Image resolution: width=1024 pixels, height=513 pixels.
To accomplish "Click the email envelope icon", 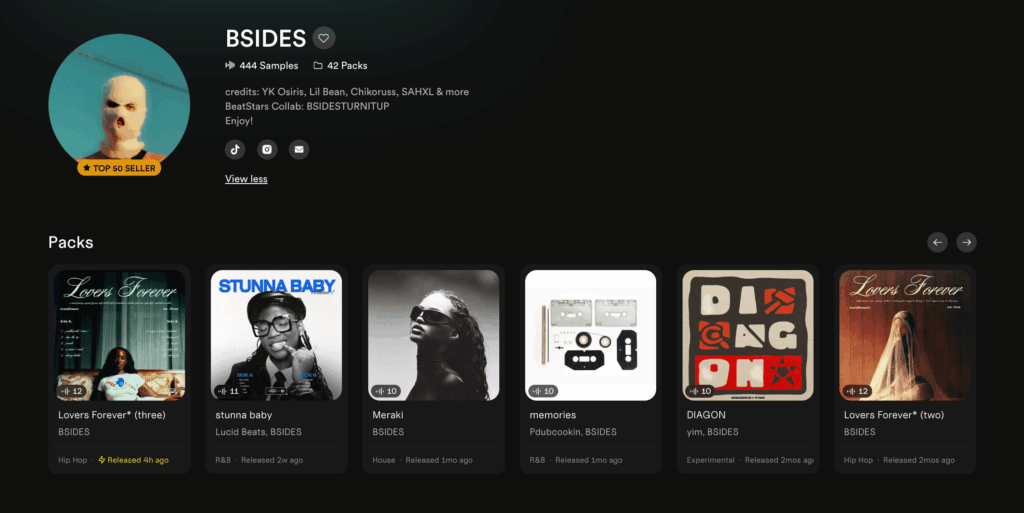I will 299,149.
